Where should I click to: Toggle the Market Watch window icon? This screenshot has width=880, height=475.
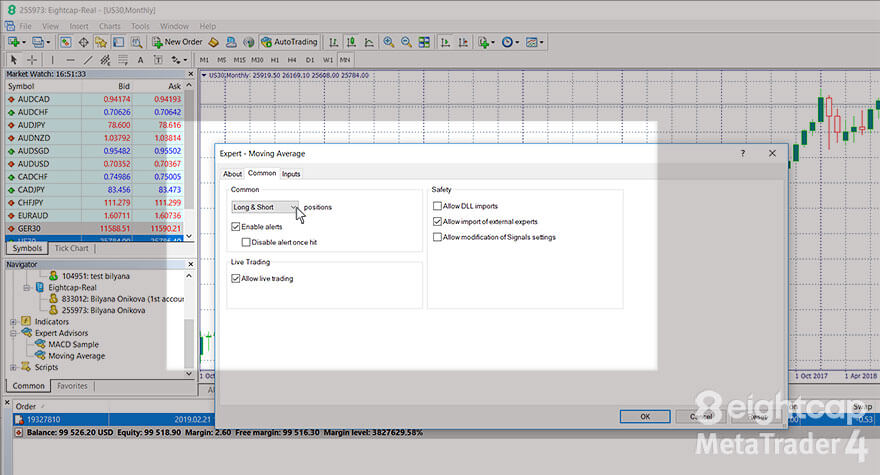click(66, 42)
